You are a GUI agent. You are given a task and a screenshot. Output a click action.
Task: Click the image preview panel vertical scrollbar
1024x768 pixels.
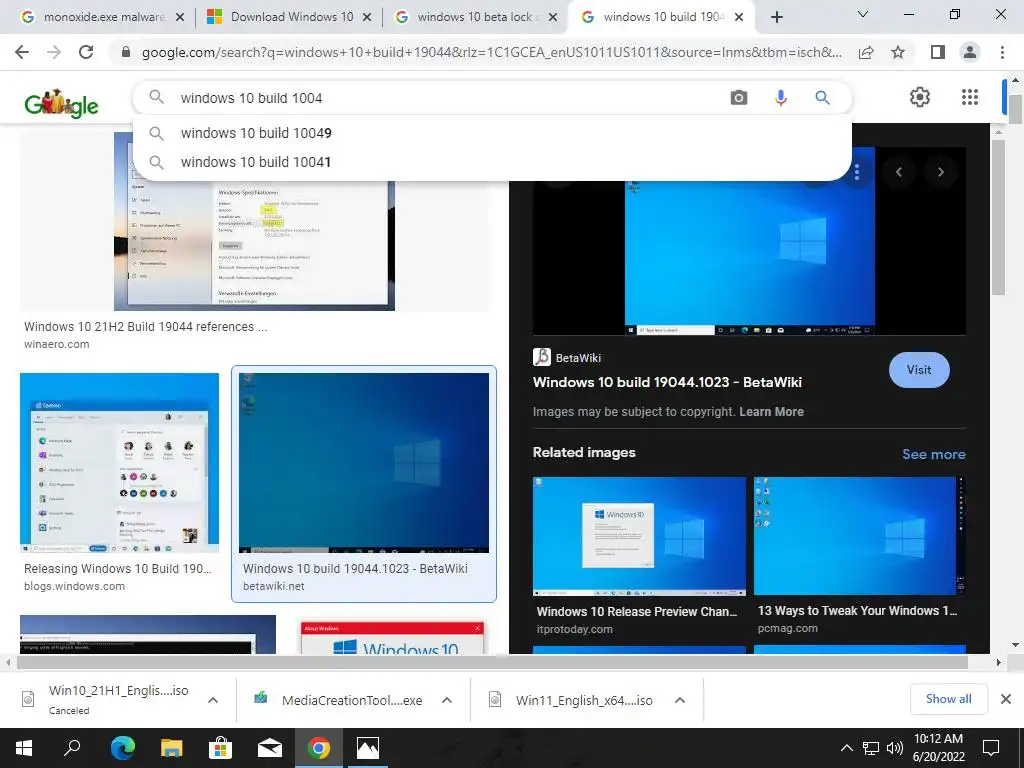(997, 216)
